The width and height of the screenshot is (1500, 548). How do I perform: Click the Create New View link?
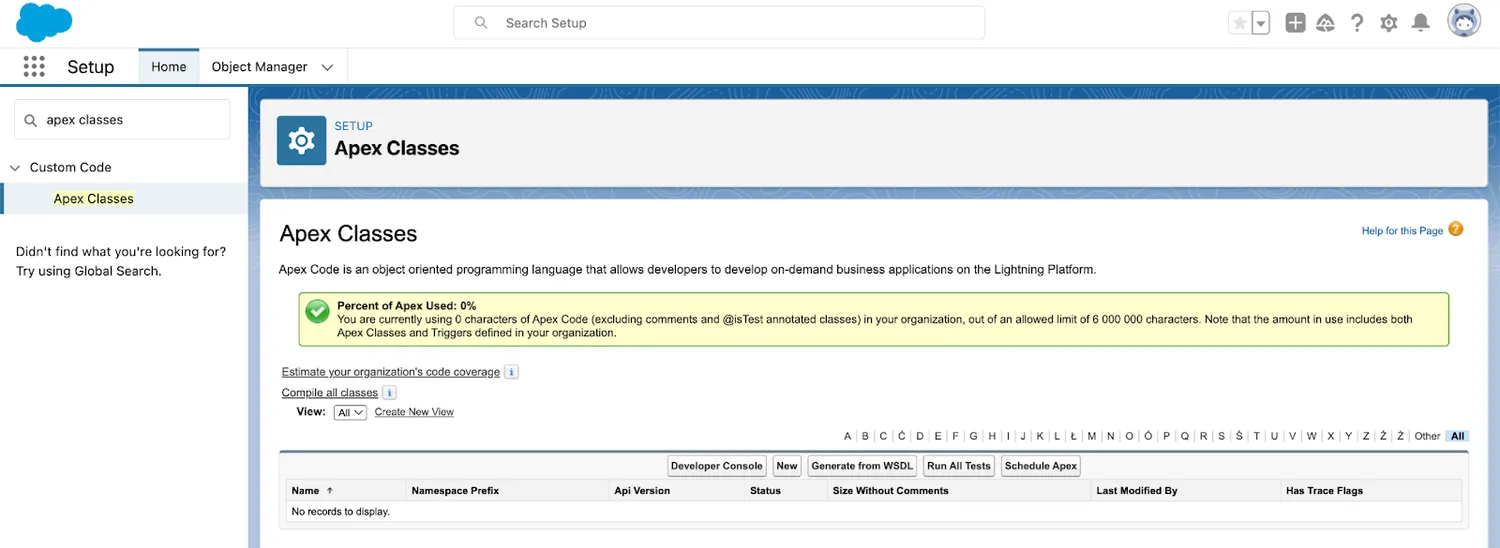click(414, 412)
